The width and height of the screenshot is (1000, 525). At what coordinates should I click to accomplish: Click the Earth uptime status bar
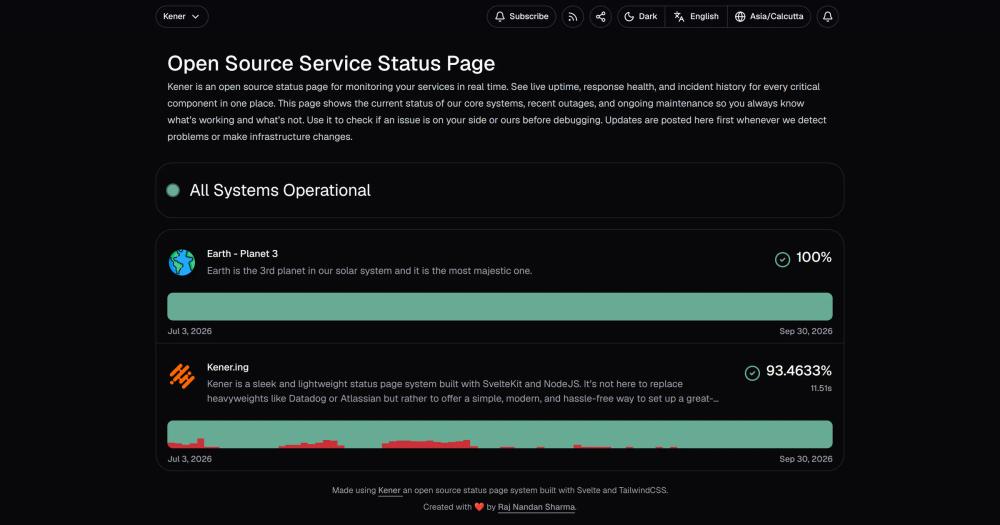click(x=499, y=306)
